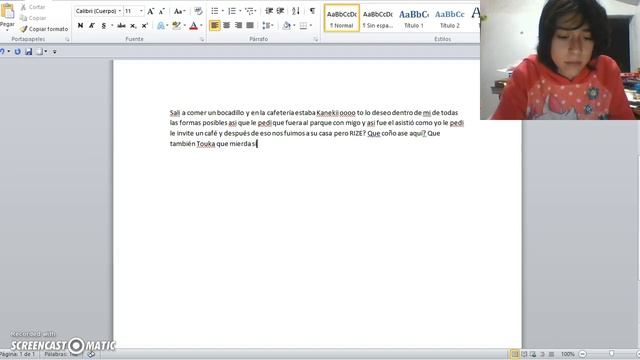Select web layout view icon
The height and width of the screenshot is (360, 640).
[x=533, y=354]
